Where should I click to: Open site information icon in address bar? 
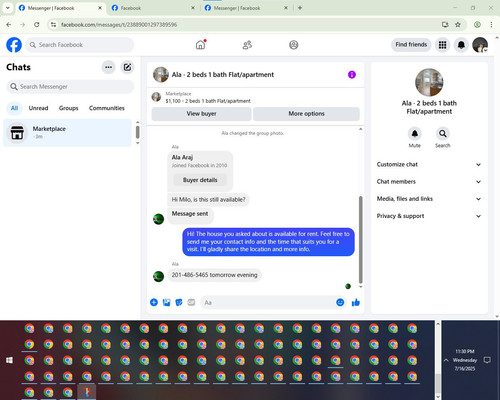coord(53,25)
